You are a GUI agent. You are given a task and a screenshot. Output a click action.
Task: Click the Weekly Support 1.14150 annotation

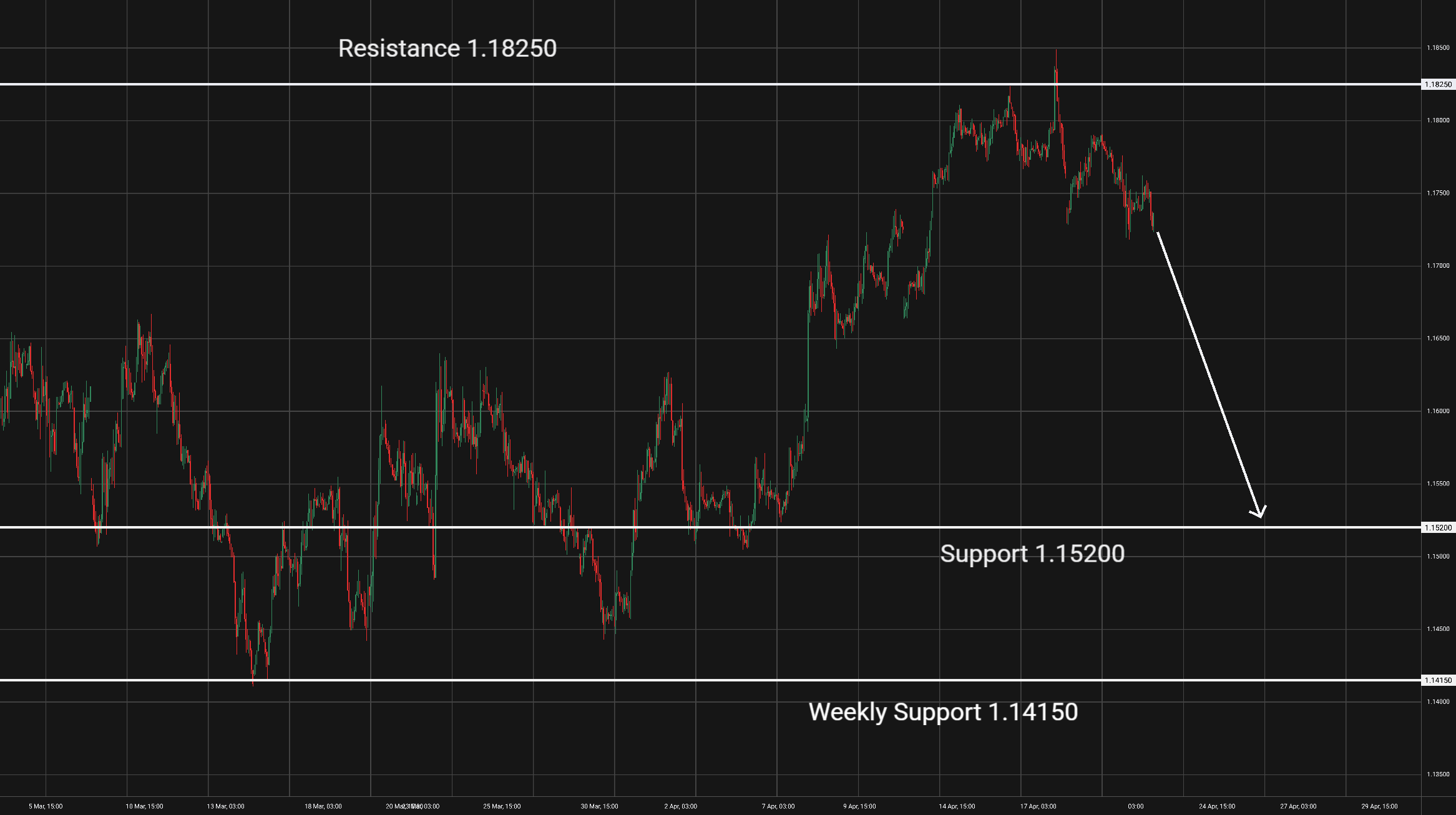[x=943, y=712]
